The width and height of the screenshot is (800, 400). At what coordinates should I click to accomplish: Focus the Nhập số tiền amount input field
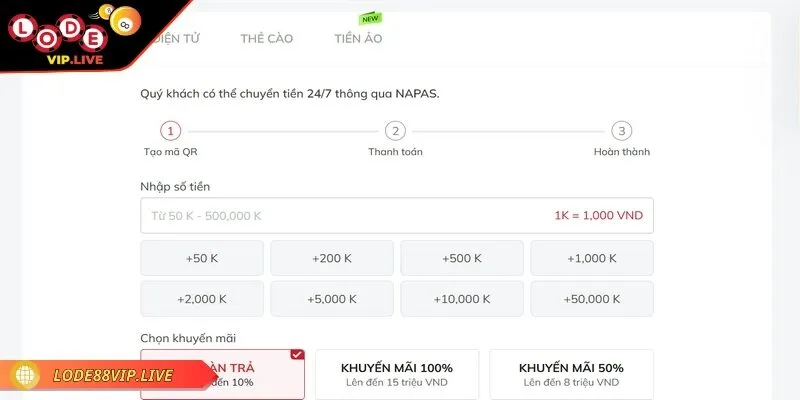click(340, 215)
